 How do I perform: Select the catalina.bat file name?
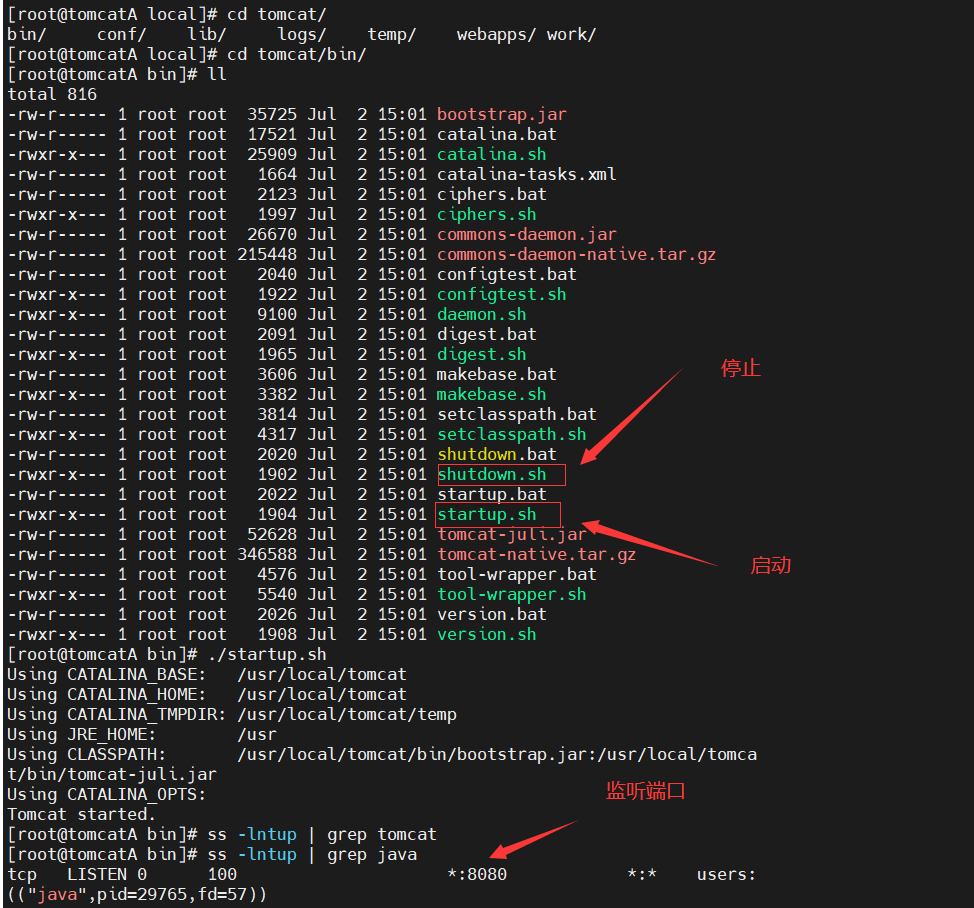(x=497, y=135)
